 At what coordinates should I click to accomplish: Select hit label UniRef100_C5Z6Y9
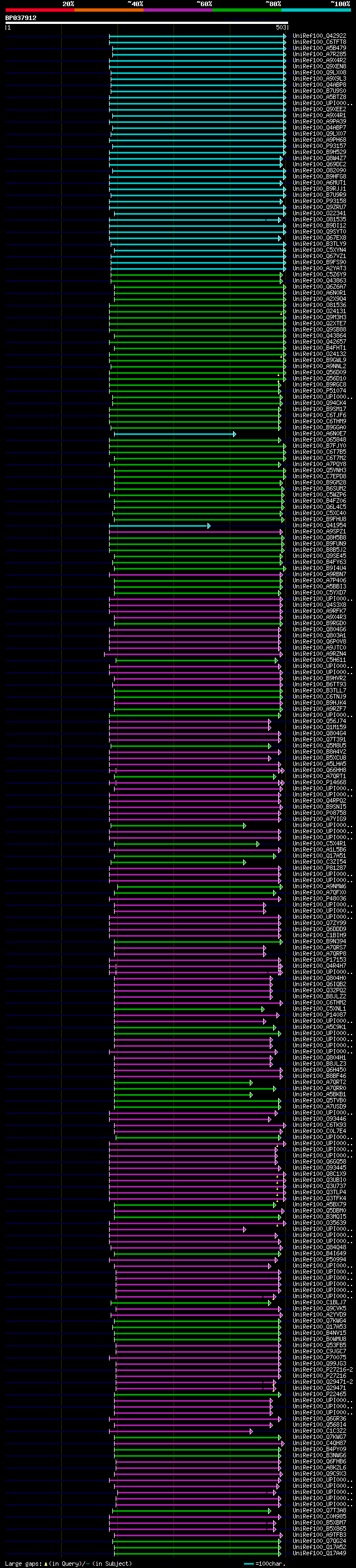pyautogui.click(x=319, y=275)
